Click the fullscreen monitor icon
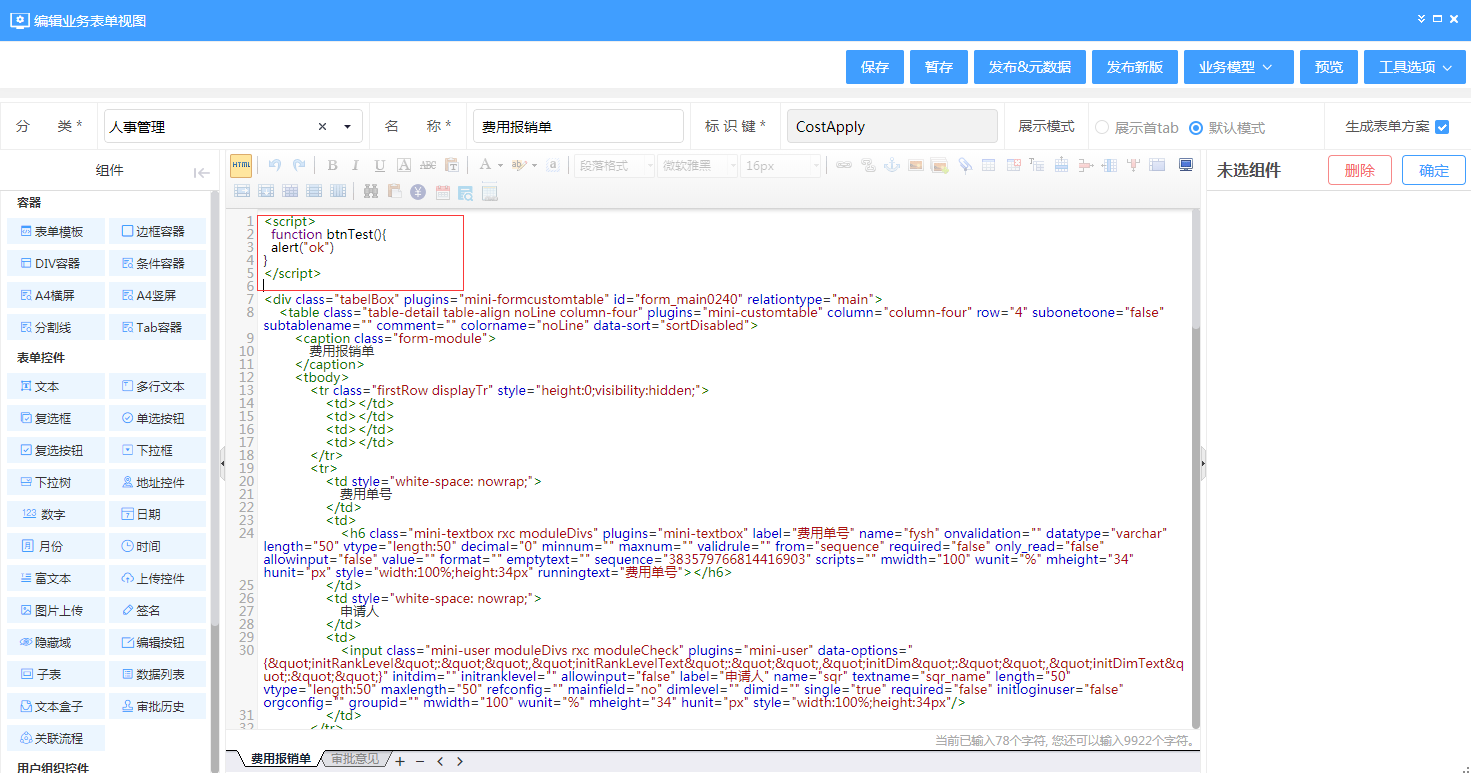Screen dimensions: 1471x773 coord(1186,165)
